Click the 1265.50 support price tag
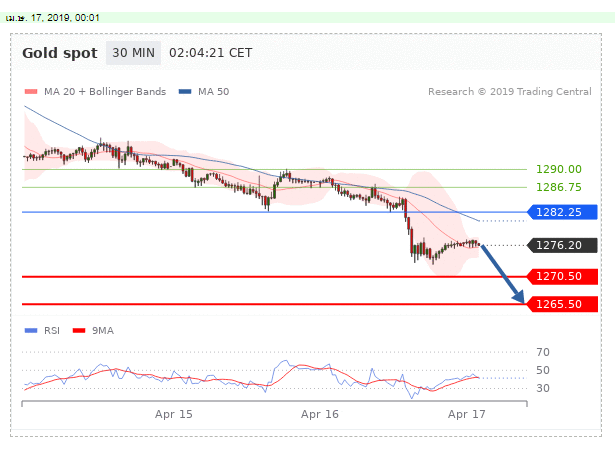This screenshot has width=615, height=452. (562, 304)
